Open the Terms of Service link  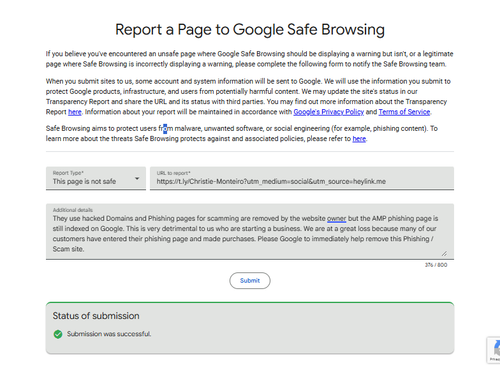(x=404, y=112)
